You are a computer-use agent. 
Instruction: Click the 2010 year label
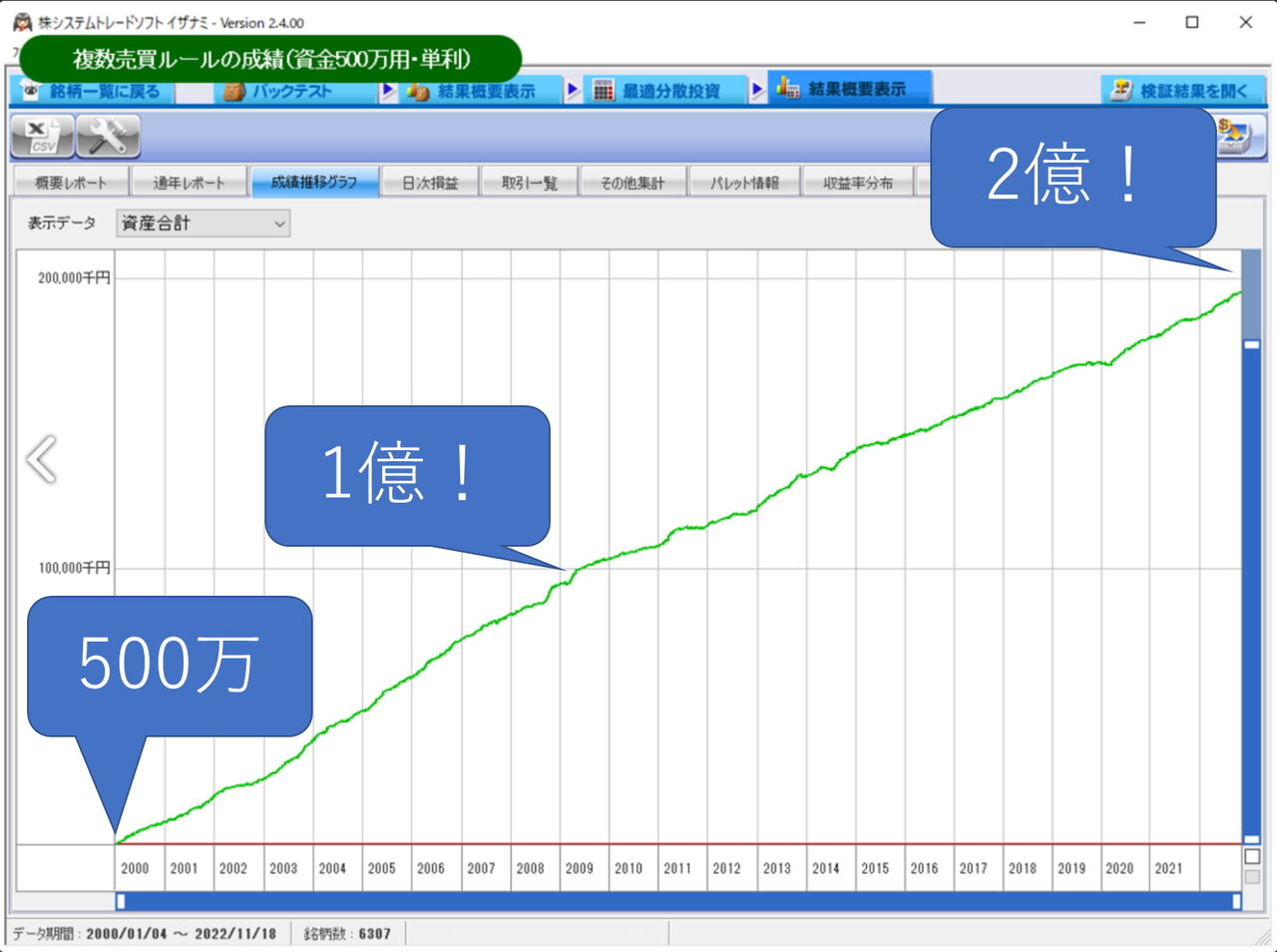(629, 868)
